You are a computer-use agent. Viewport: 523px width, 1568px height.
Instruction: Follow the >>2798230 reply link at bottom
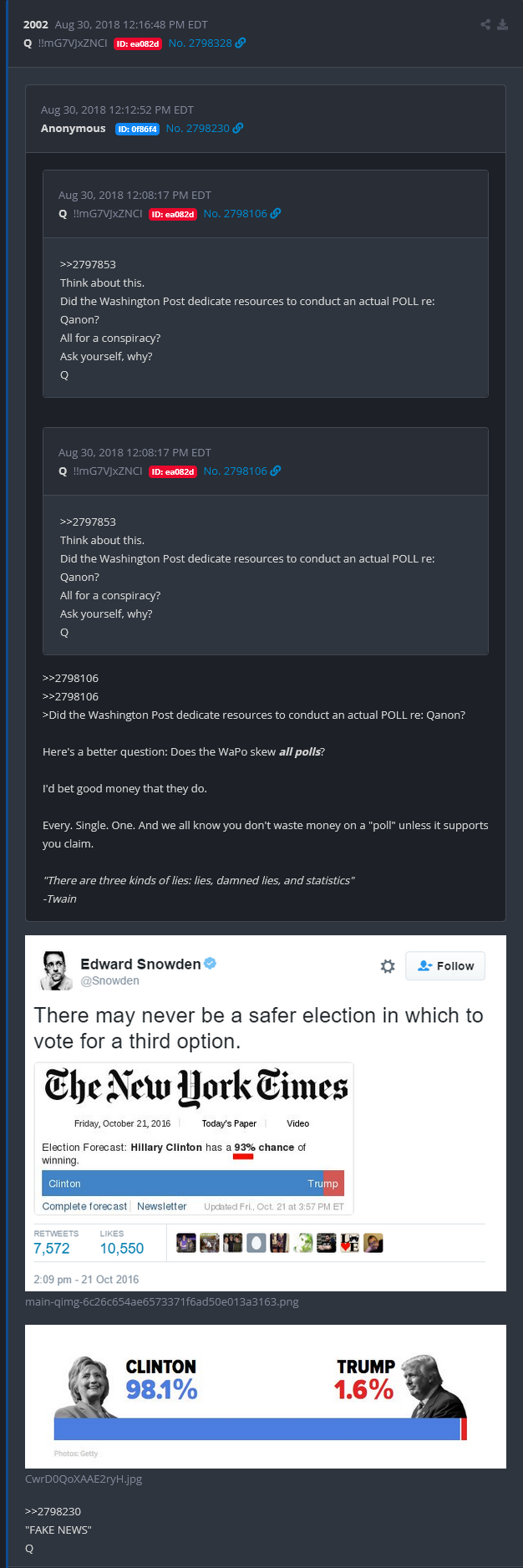pos(53,1511)
